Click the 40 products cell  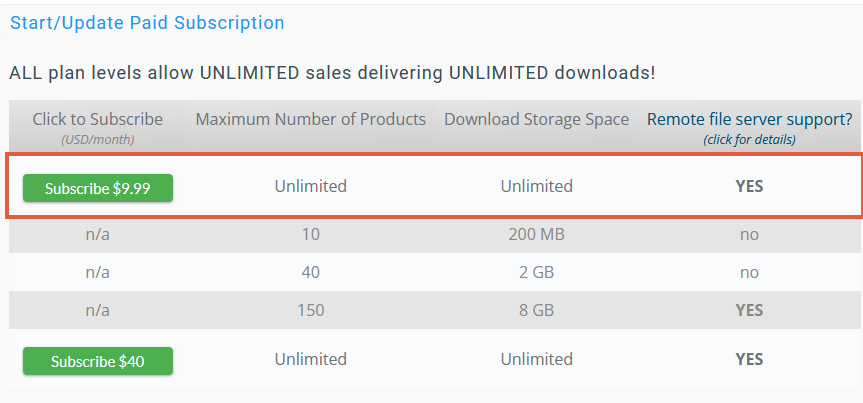(x=311, y=272)
